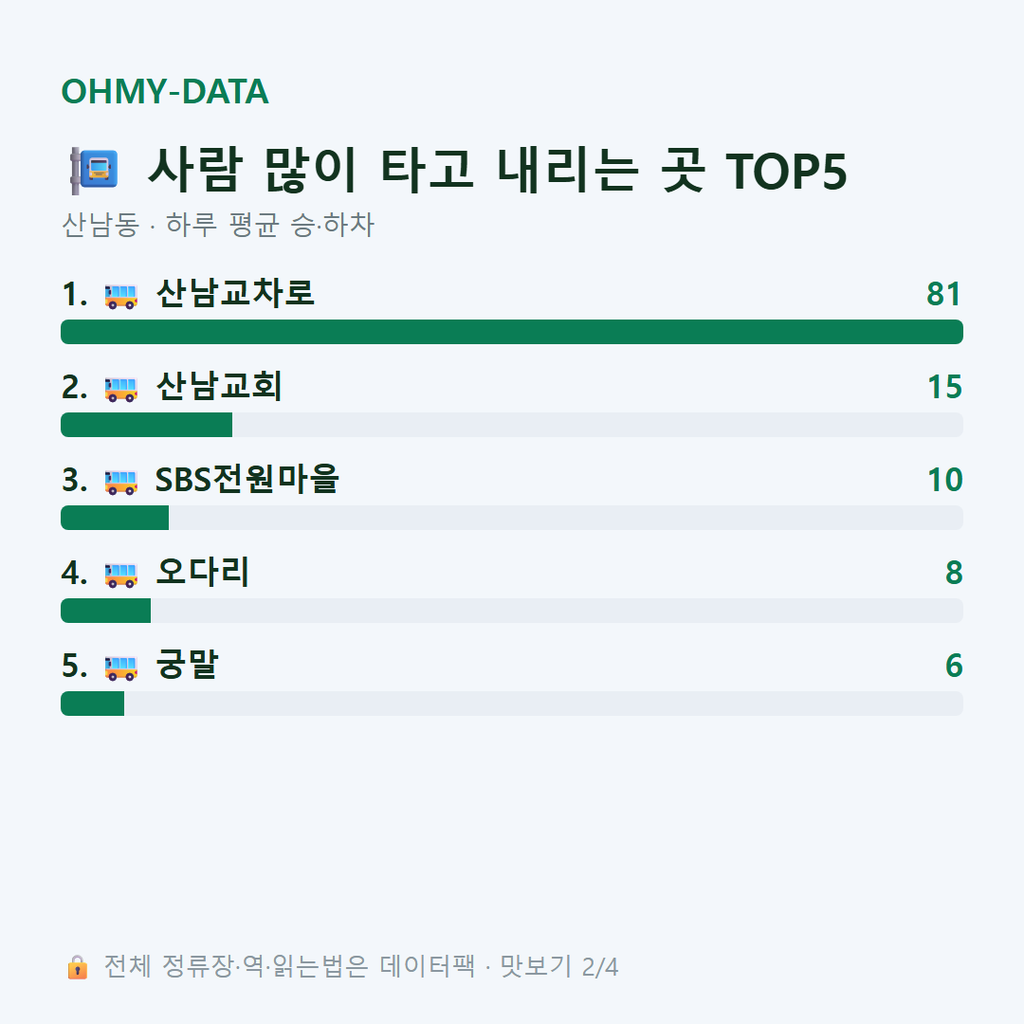Click the 궁말 progress bar

[512, 703]
